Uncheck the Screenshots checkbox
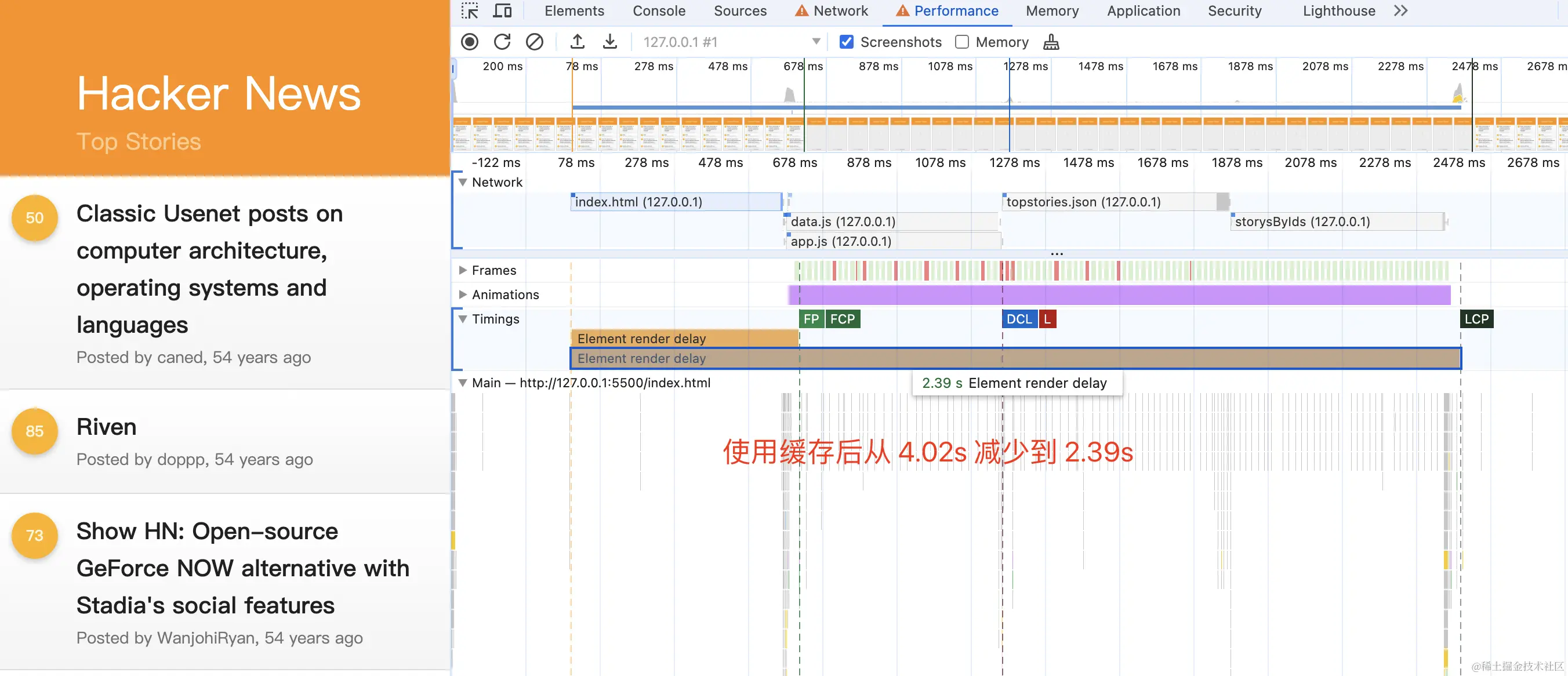Image resolution: width=1568 pixels, height=676 pixels. tap(846, 42)
